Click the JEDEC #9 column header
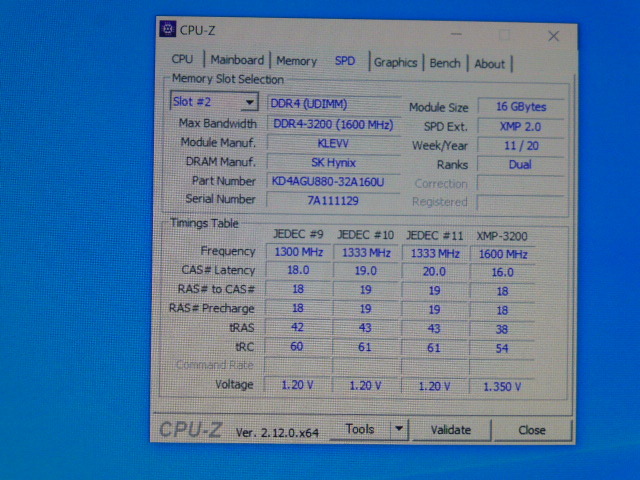Viewport: 640px width, 480px height. pyautogui.click(x=298, y=234)
